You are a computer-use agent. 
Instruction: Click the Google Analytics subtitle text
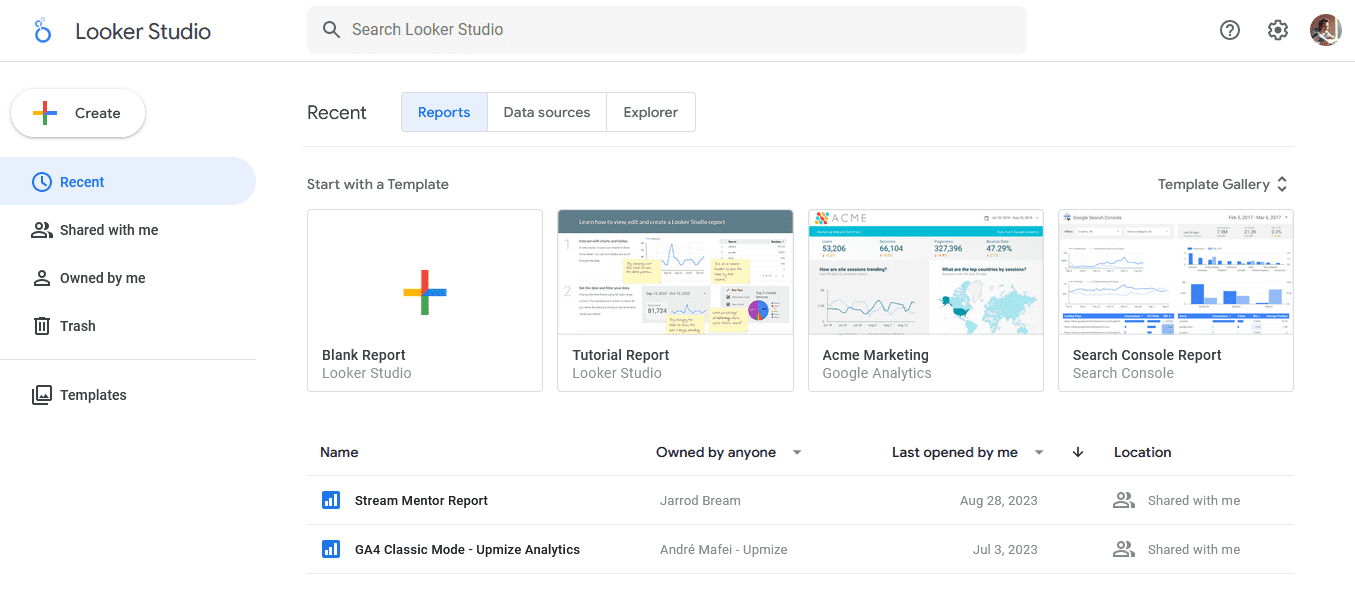pos(877,373)
